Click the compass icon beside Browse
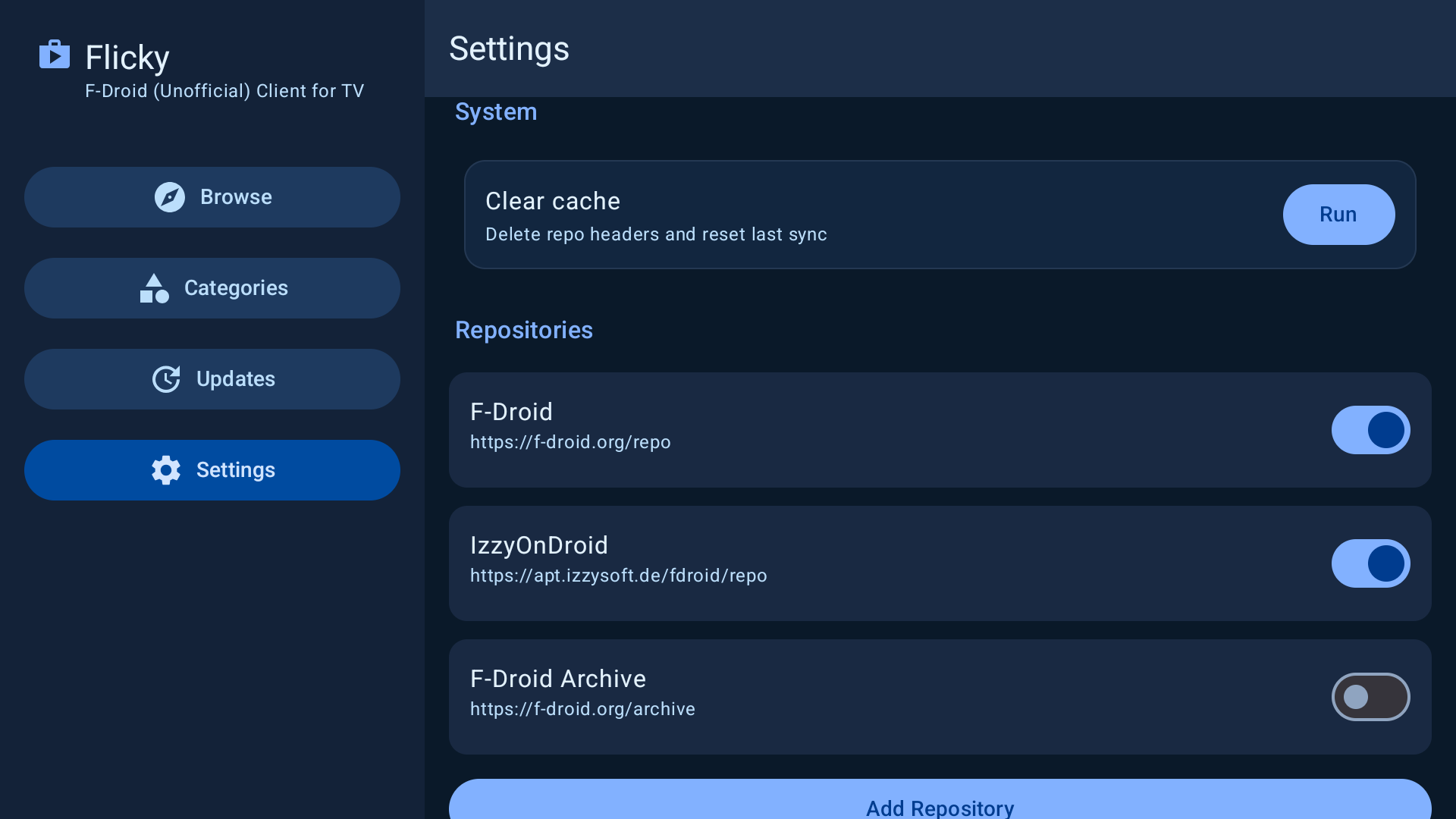This screenshot has width=1456, height=819. click(x=169, y=197)
